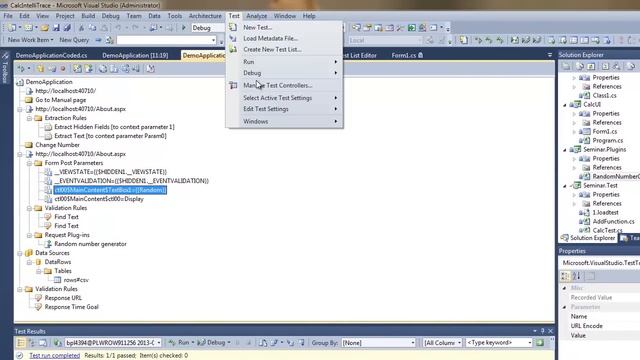Select the URL Encode property row
This screenshot has width=640, height=360.
click(600, 326)
